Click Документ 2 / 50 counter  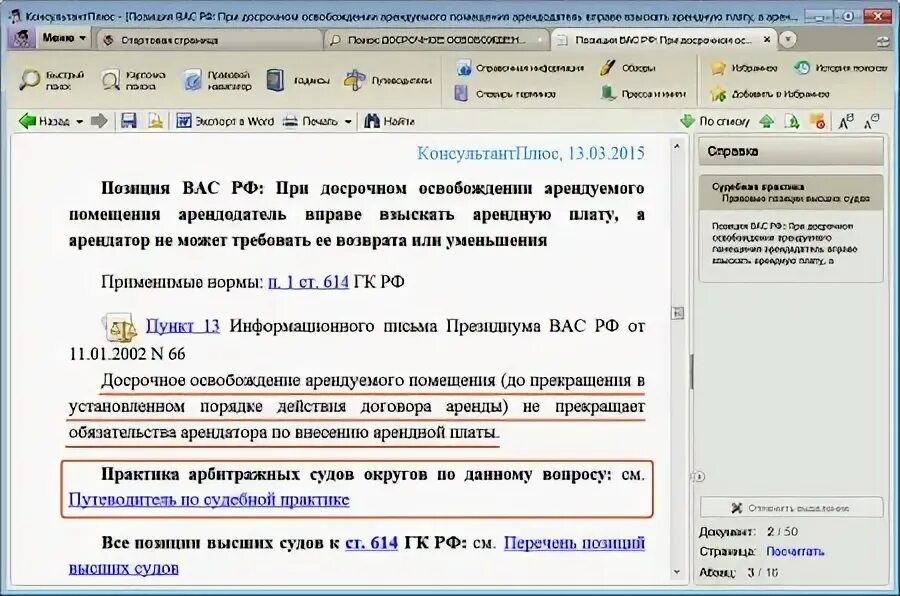(748, 532)
